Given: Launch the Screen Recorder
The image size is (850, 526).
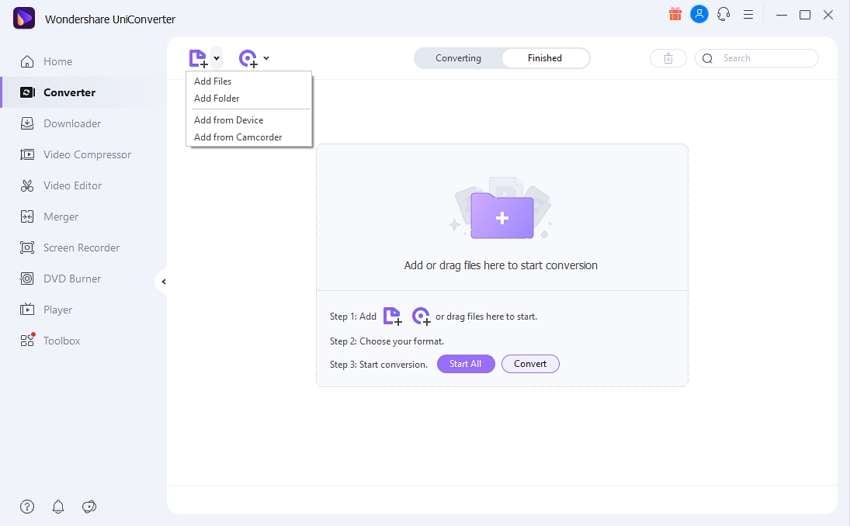Looking at the screenshot, I should coord(81,248).
